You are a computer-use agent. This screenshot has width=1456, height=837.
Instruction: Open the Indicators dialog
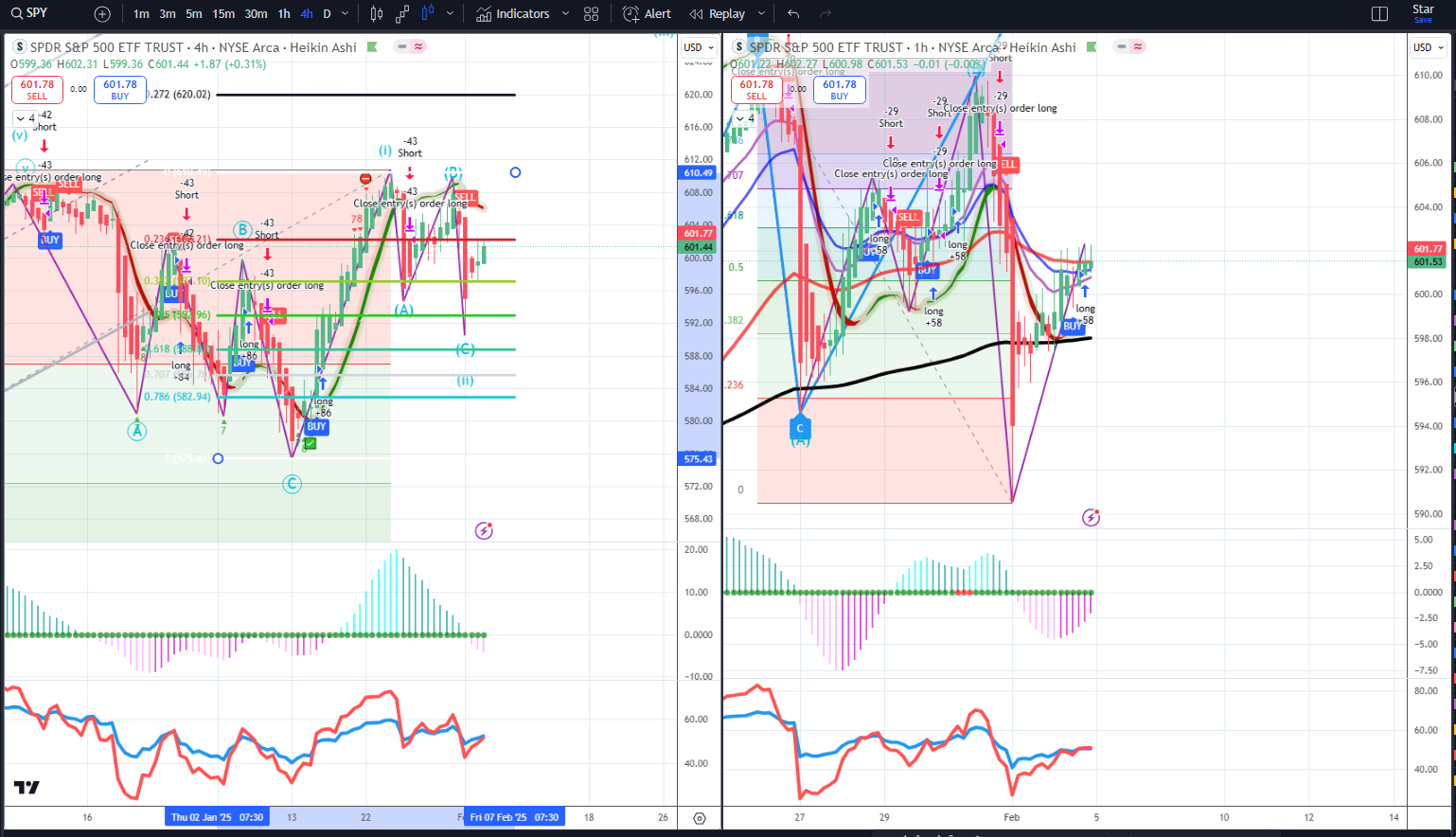[512, 14]
